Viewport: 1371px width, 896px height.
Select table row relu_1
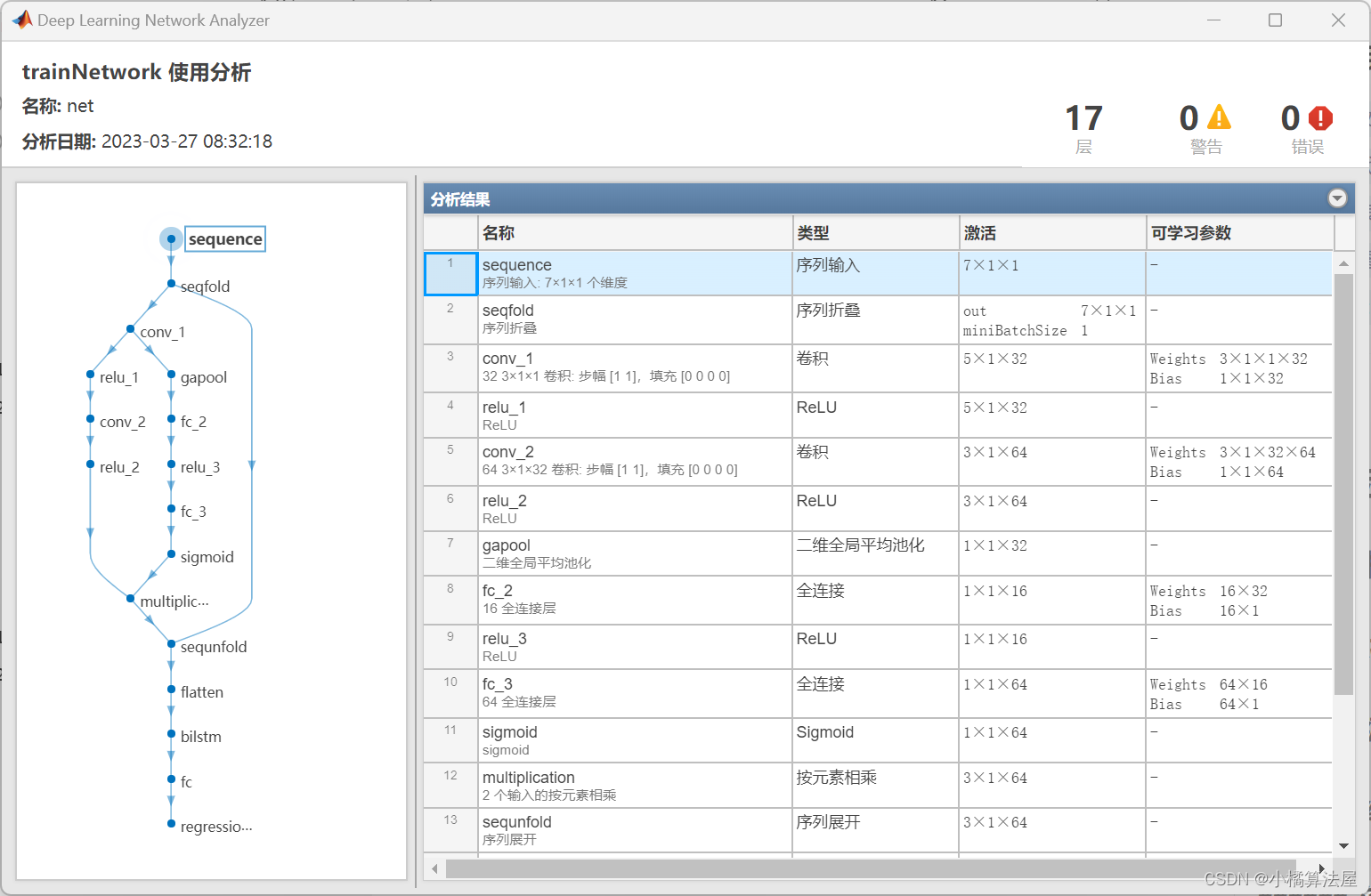(878, 416)
